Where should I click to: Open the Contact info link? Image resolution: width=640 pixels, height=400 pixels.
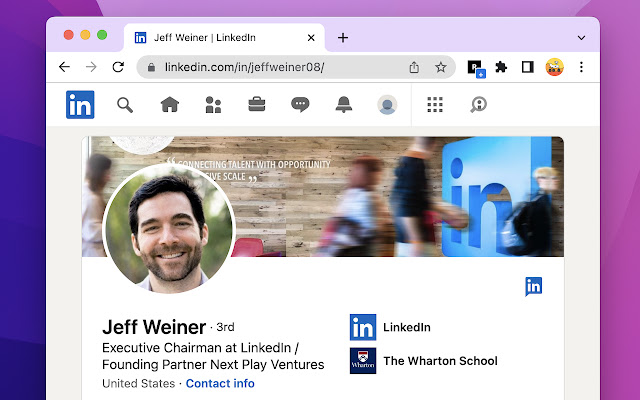click(219, 383)
